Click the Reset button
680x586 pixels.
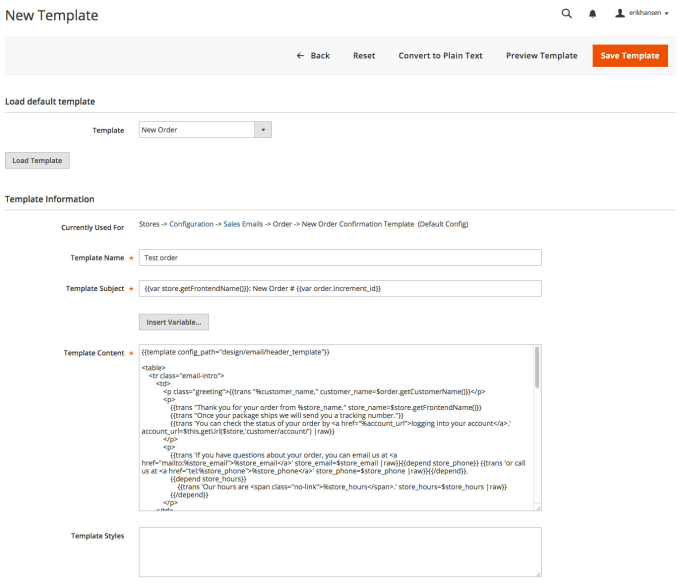364,56
